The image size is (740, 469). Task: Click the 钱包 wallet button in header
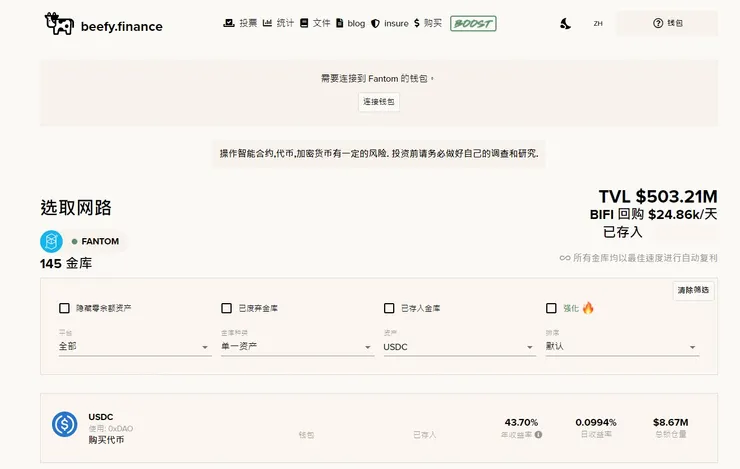[x=667, y=23]
